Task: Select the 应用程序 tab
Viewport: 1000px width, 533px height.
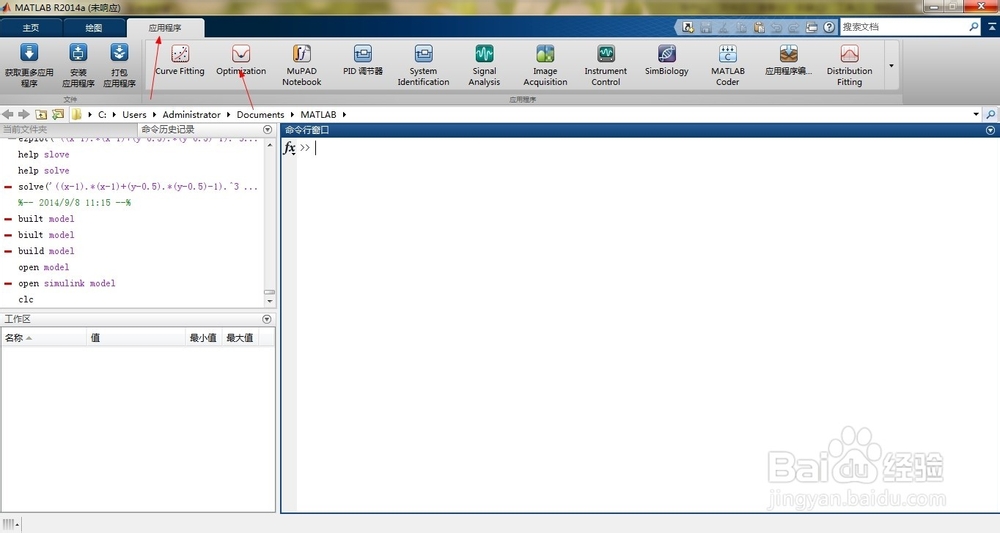Action: [x=165, y=28]
